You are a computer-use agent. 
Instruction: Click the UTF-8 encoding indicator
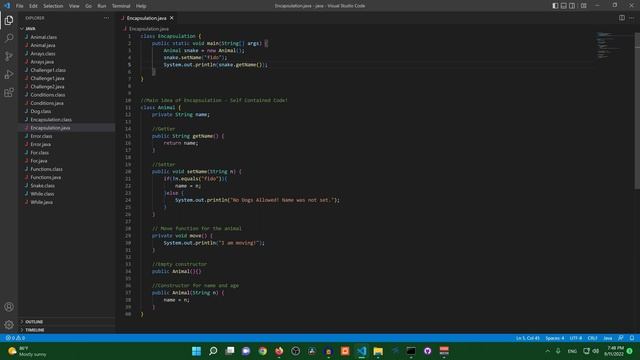(x=576, y=338)
